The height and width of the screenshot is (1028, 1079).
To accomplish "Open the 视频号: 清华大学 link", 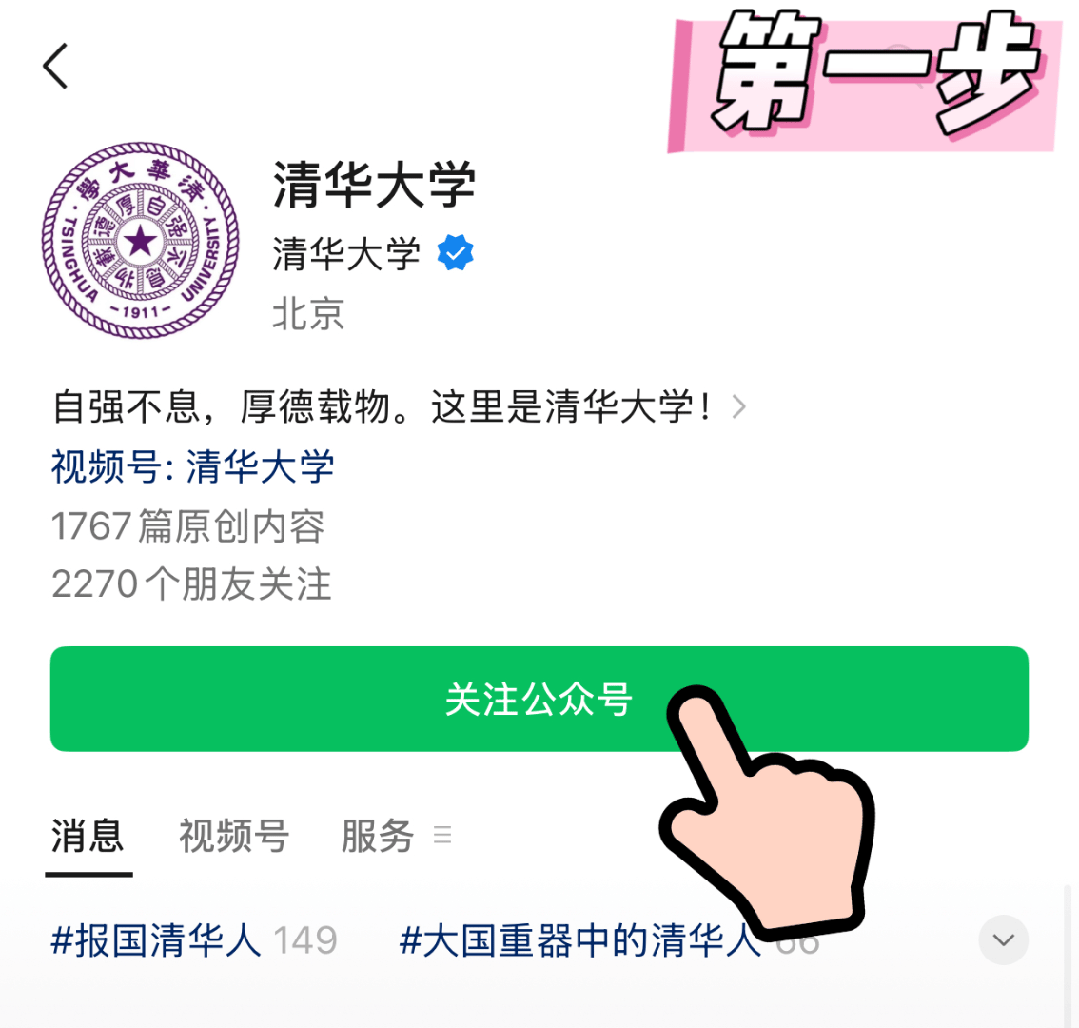I will tap(192, 467).
